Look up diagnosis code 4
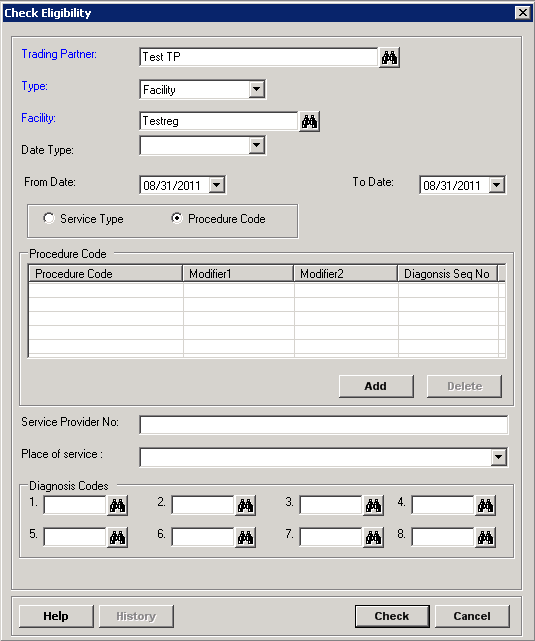The image size is (535, 641). [x=485, y=506]
